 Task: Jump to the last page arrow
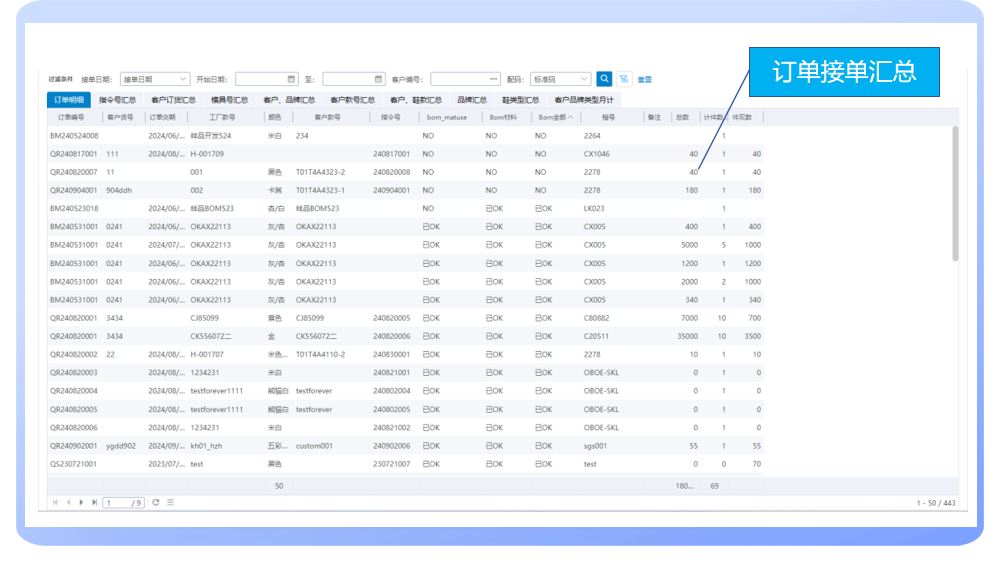pyautogui.click(x=95, y=502)
